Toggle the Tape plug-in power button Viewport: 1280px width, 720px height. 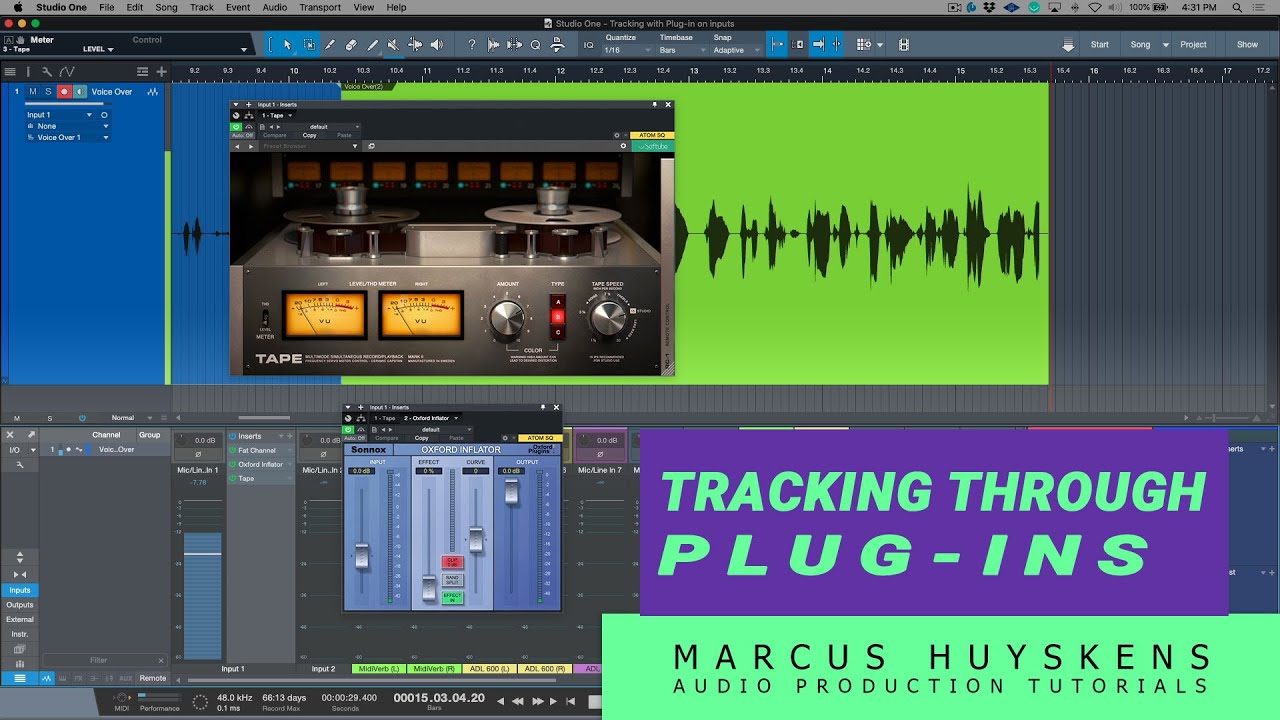click(236, 127)
